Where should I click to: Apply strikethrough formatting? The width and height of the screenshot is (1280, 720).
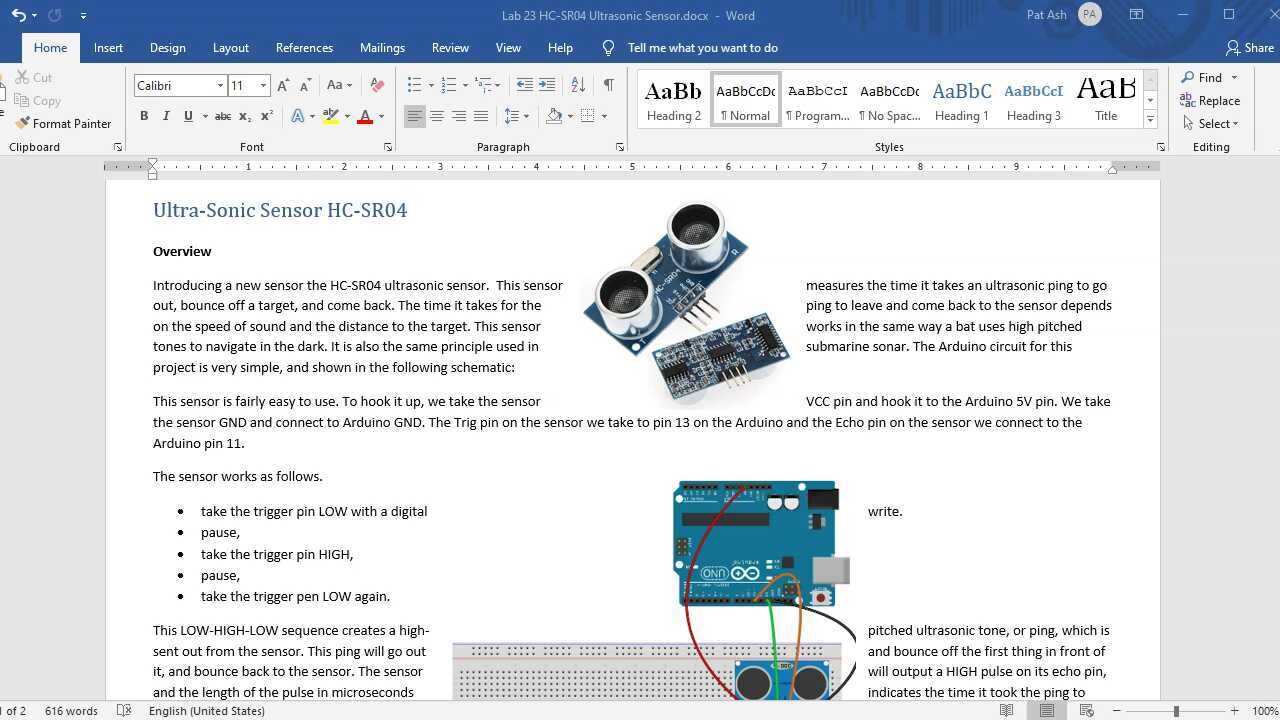pyautogui.click(x=221, y=116)
